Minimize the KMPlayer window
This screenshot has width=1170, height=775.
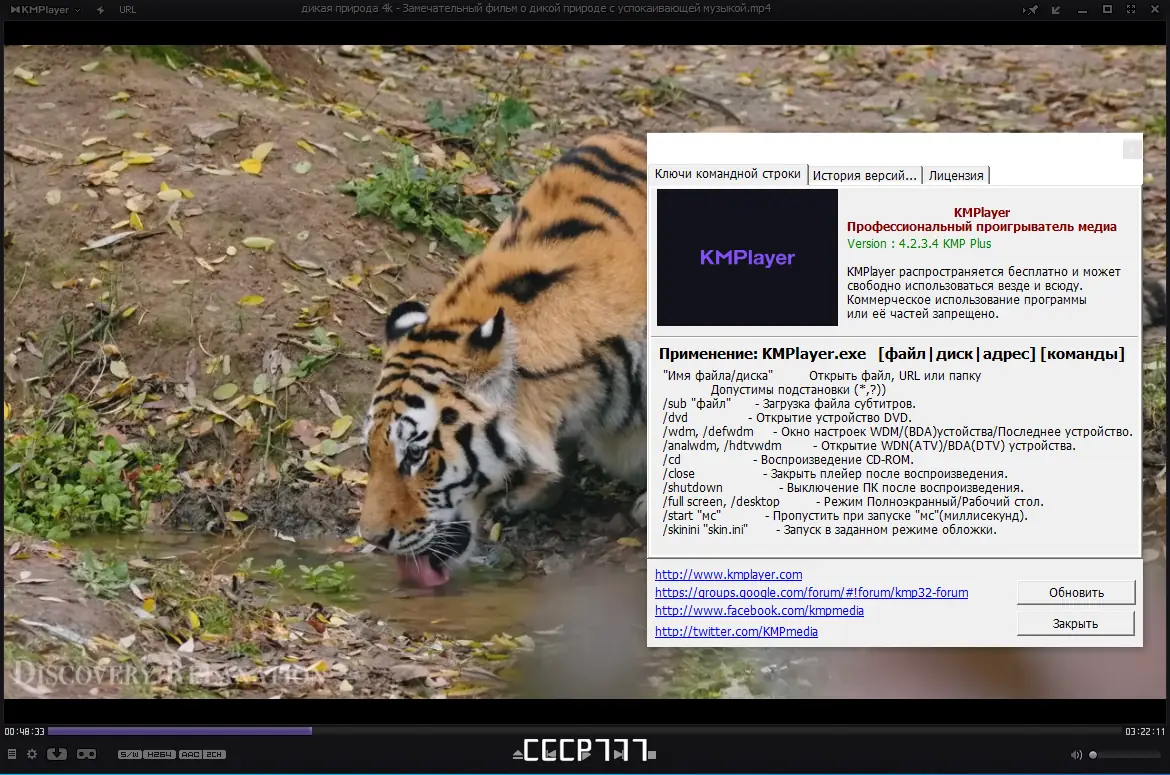(1082, 10)
